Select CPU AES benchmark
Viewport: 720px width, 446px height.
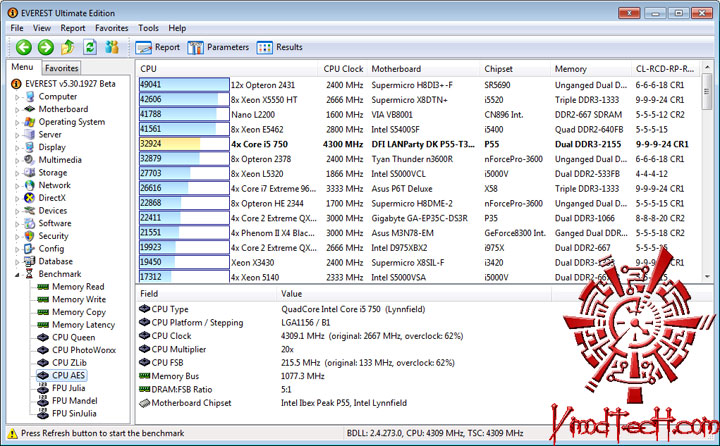pyautogui.click(x=68, y=375)
